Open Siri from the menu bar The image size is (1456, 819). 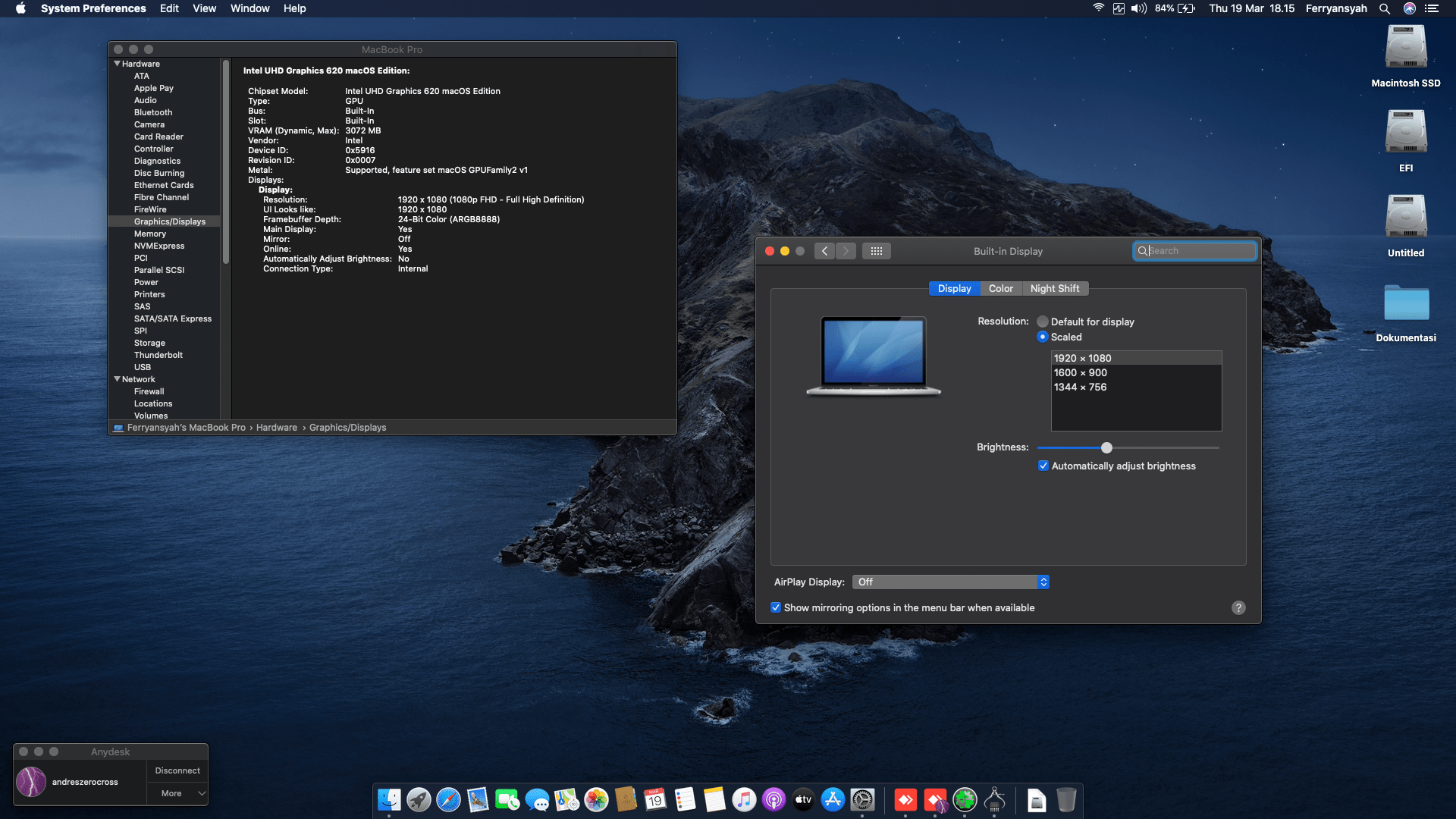[x=1410, y=8]
